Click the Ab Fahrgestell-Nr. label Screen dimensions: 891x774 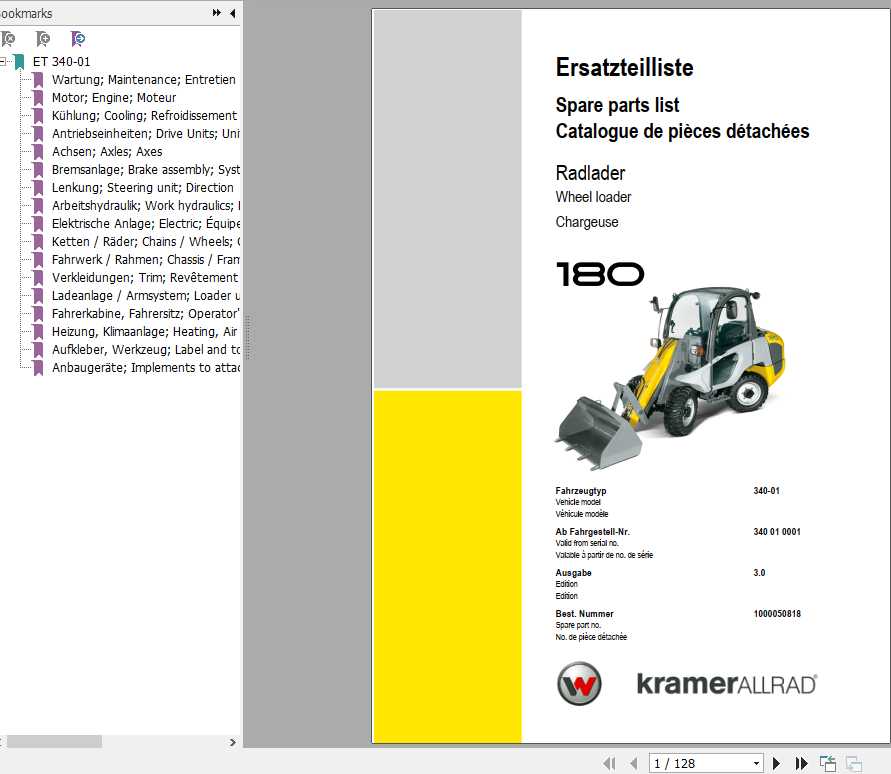point(593,532)
